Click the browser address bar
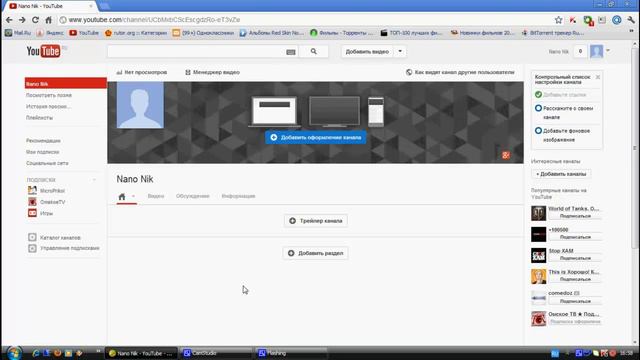 click(x=306, y=20)
